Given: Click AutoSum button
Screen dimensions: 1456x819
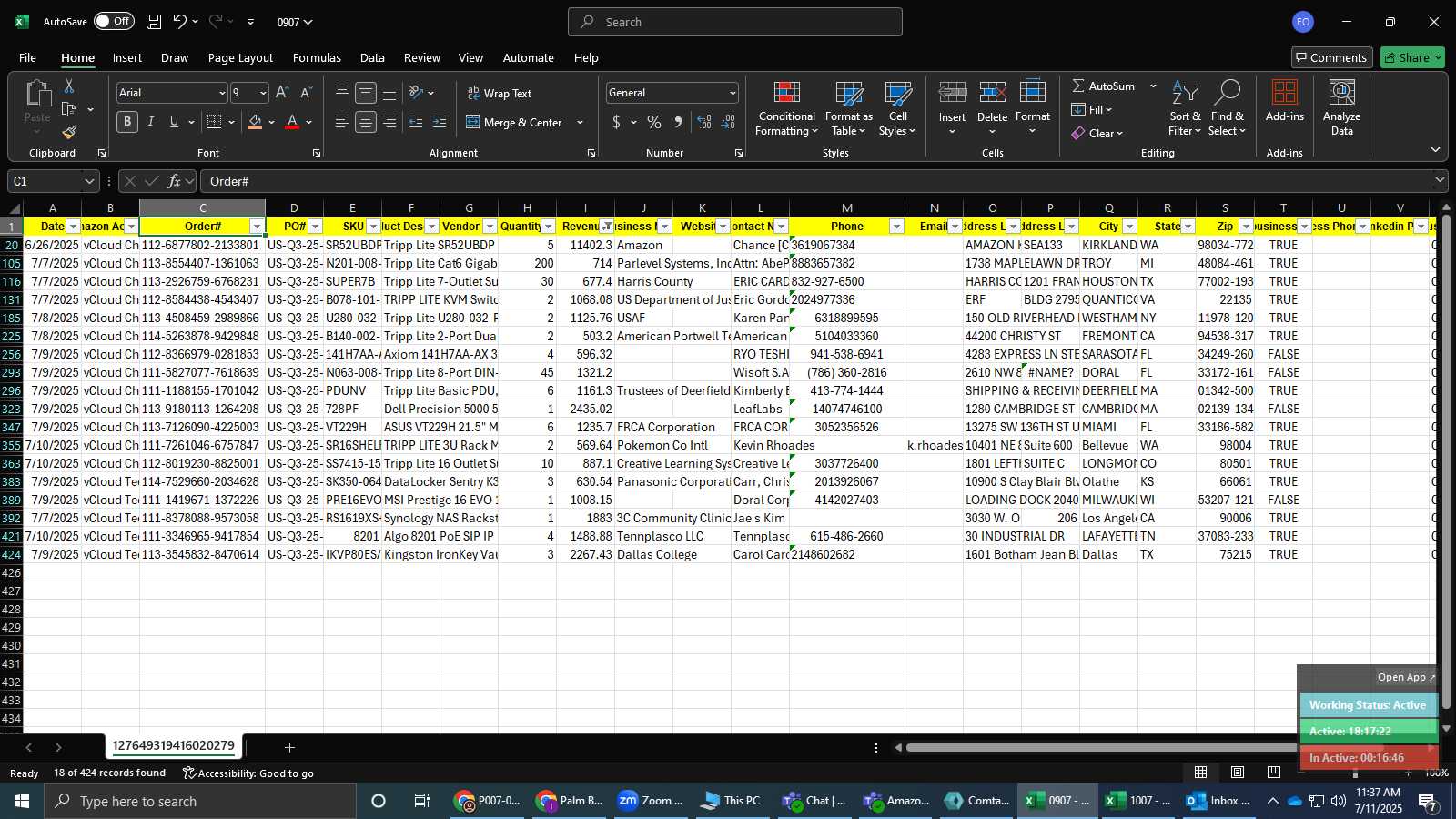Looking at the screenshot, I should (1103, 86).
